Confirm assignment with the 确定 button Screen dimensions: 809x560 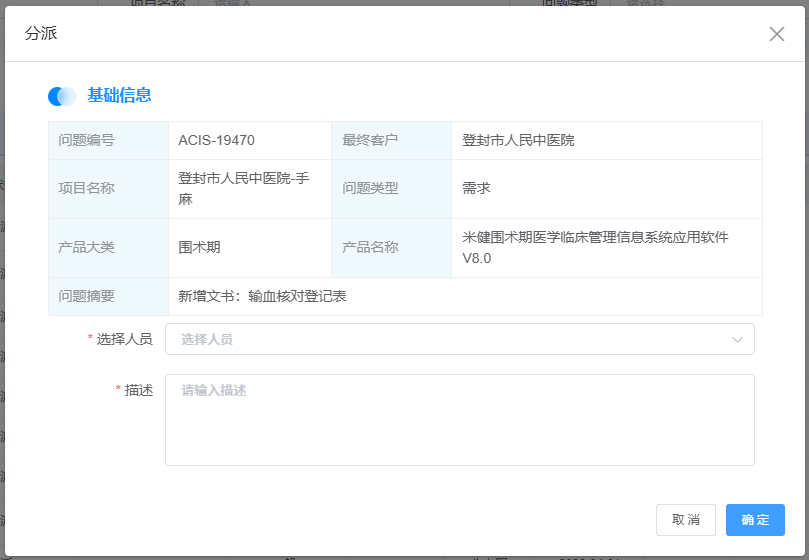755,520
